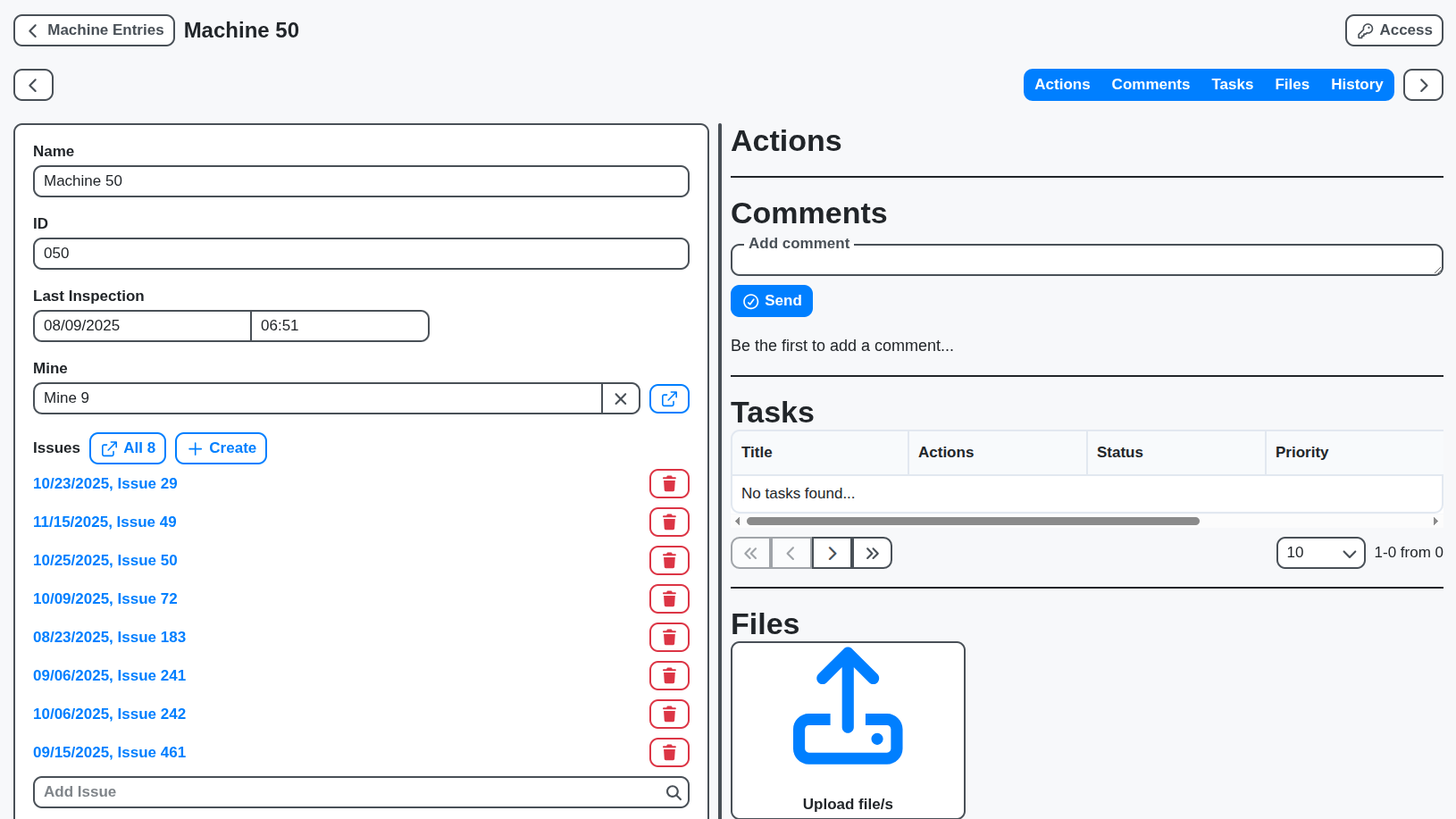Image resolution: width=1456 pixels, height=819 pixels.
Task: Open the 10/25/2025, Issue 50 link
Action: (105, 561)
